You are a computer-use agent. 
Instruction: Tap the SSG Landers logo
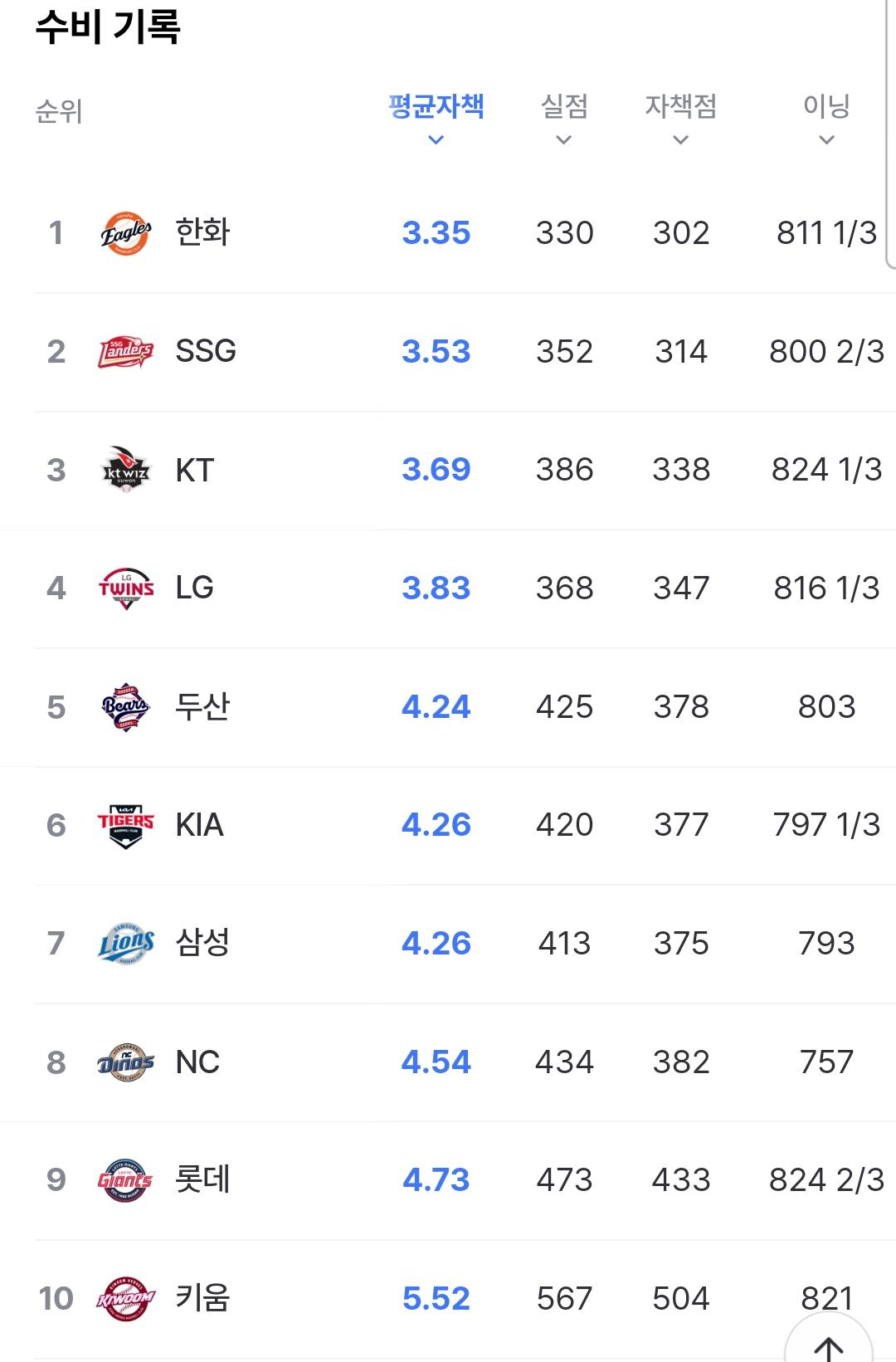coord(126,352)
